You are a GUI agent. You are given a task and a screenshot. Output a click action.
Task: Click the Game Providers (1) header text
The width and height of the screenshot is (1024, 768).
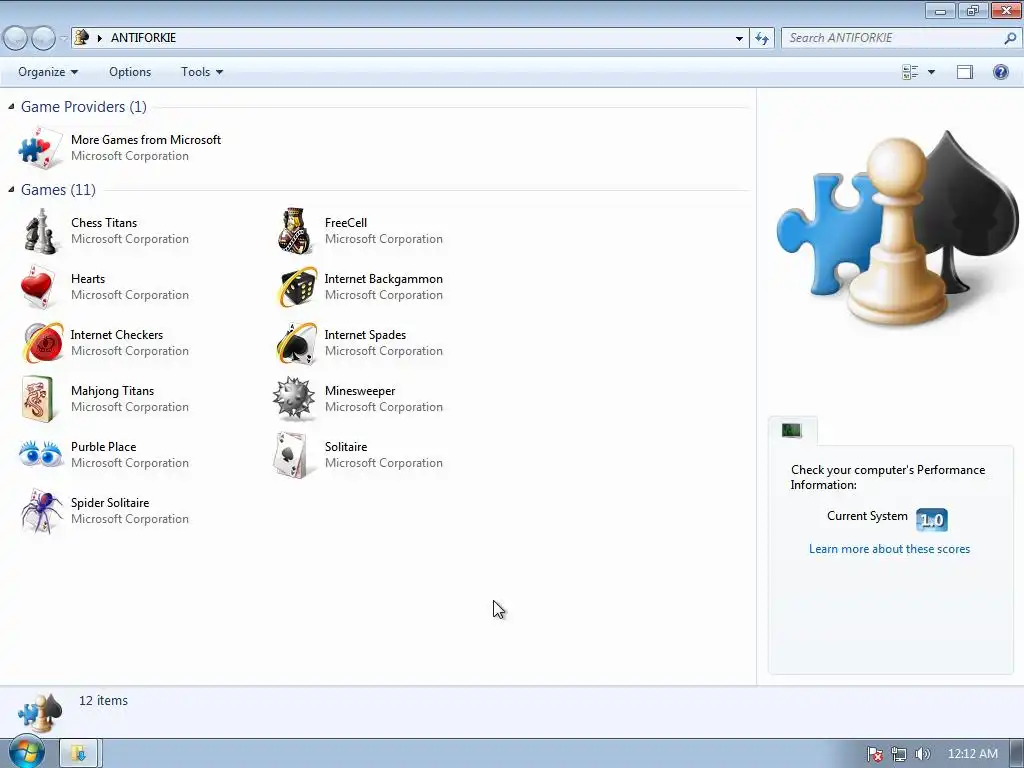(x=84, y=106)
